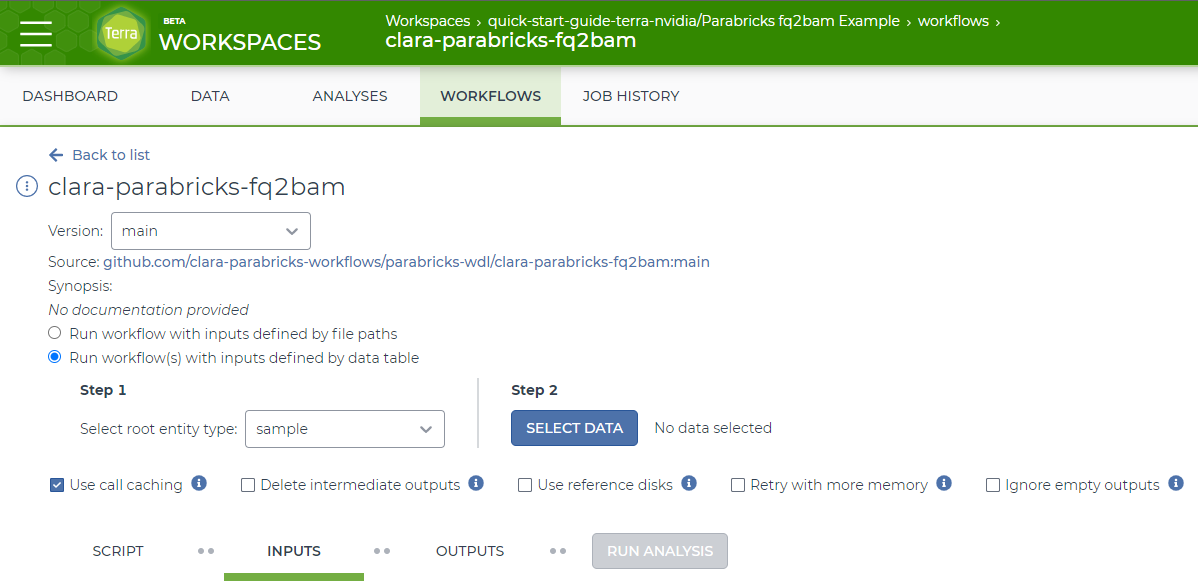1198x581 pixels.
Task: Open the workflow actions circle menu icon
Action: [28, 187]
